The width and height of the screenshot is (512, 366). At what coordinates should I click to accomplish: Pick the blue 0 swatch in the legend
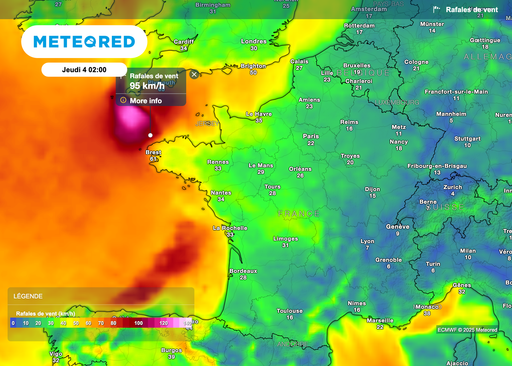pos(13,323)
